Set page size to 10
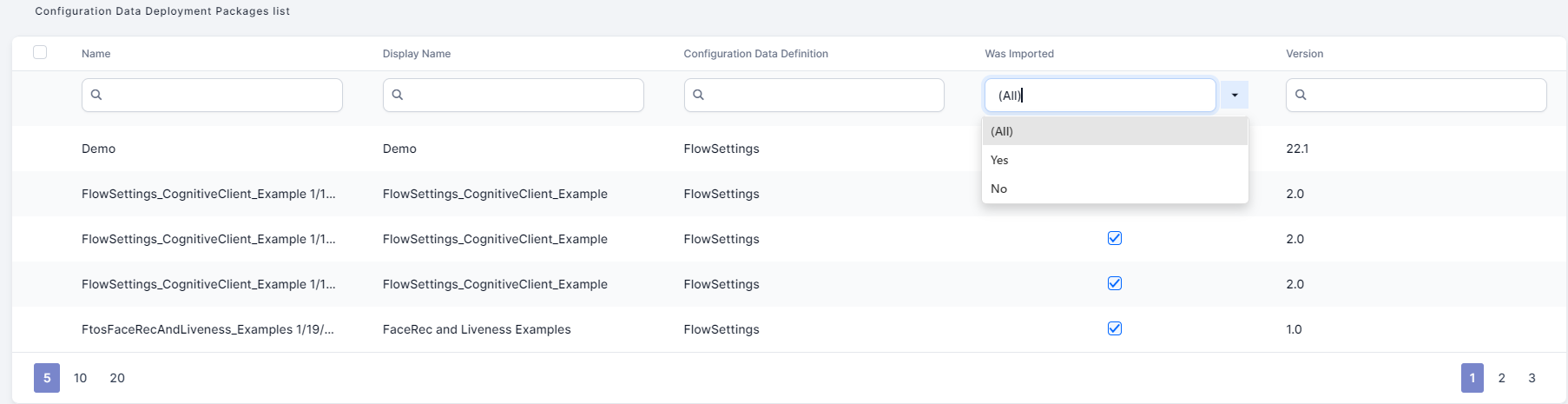The width and height of the screenshot is (1568, 404). 81,378
